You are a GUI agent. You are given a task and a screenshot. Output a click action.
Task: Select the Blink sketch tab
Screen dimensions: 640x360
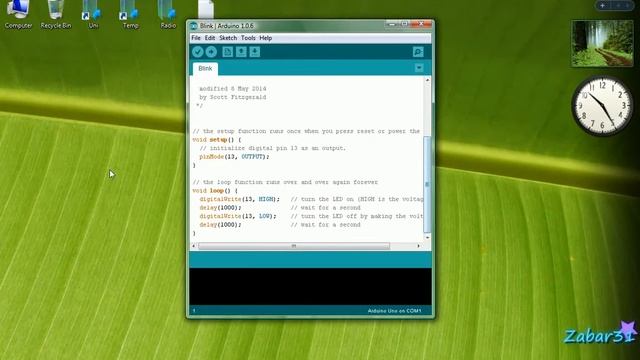click(x=205, y=69)
